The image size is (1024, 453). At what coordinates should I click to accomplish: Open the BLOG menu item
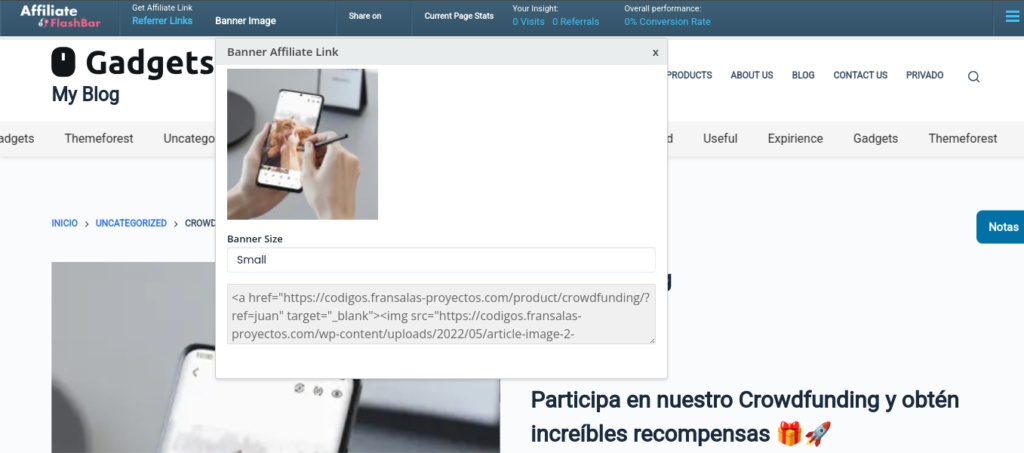803,75
